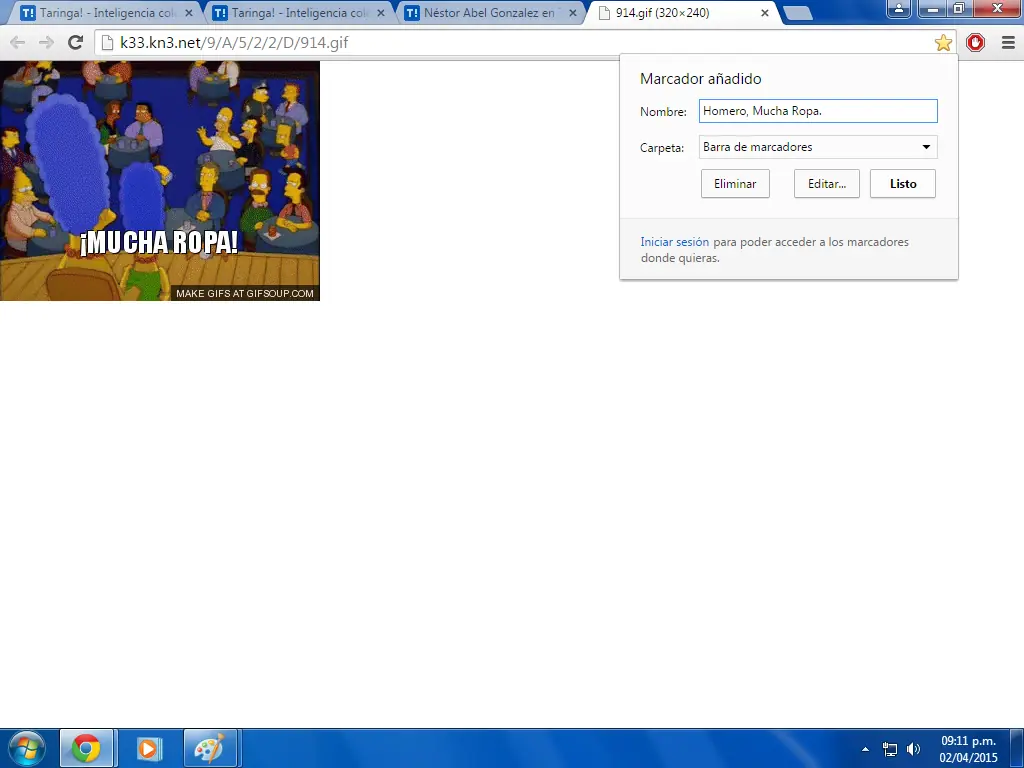Go back using the back arrow
This screenshot has width=1024, height=768.
coord(18,43)
